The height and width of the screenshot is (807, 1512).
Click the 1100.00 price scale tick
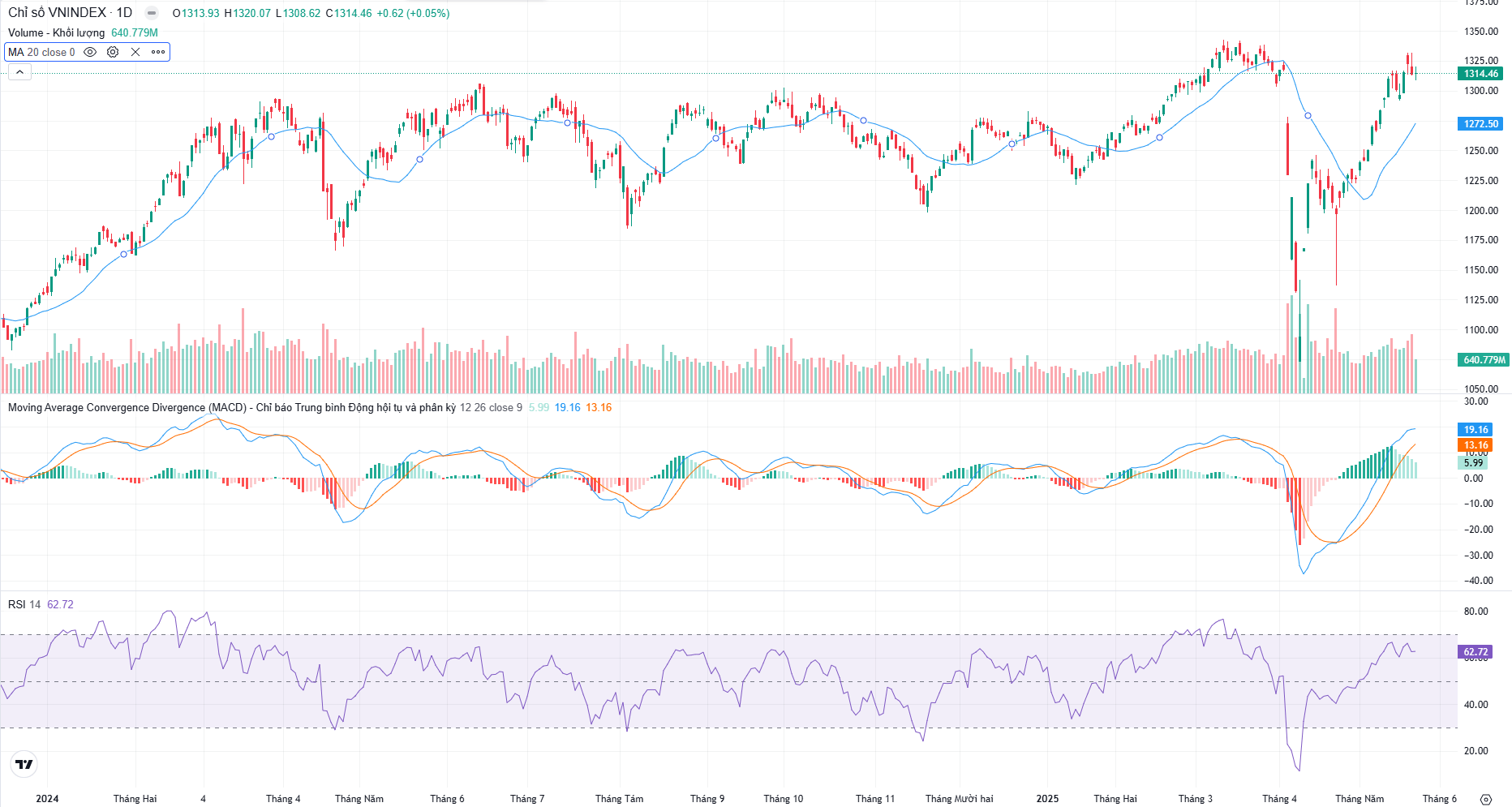pos(1481,330)
